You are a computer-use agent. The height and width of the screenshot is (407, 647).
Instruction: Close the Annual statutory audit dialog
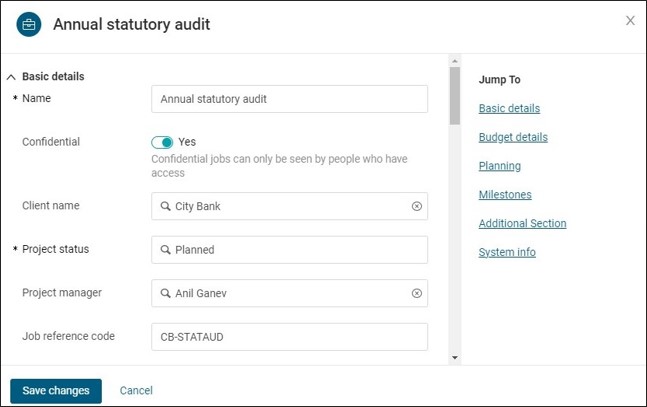coord(630,21)
